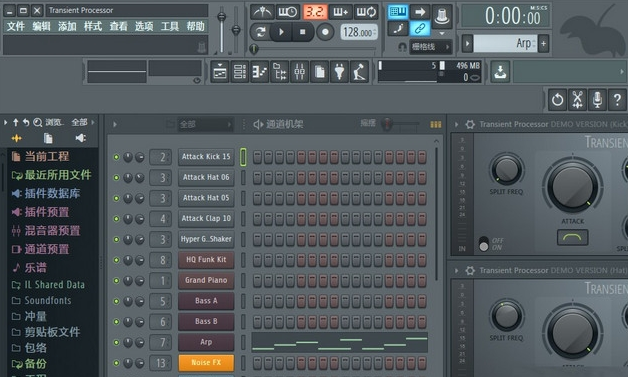
Task: Select the Arp pattern selector
Action: click(505, 43)
